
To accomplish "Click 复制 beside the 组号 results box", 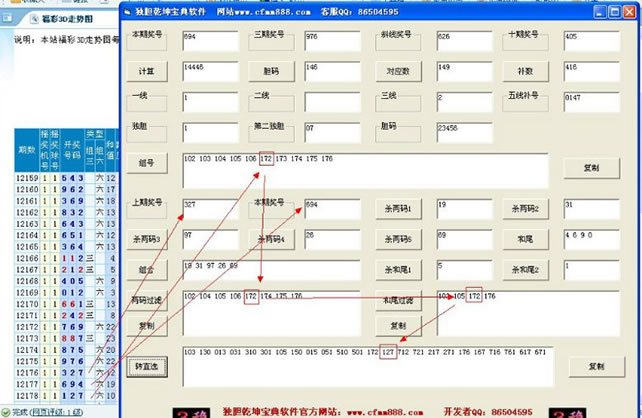I will pyautogui.click(x=590, y=167).
